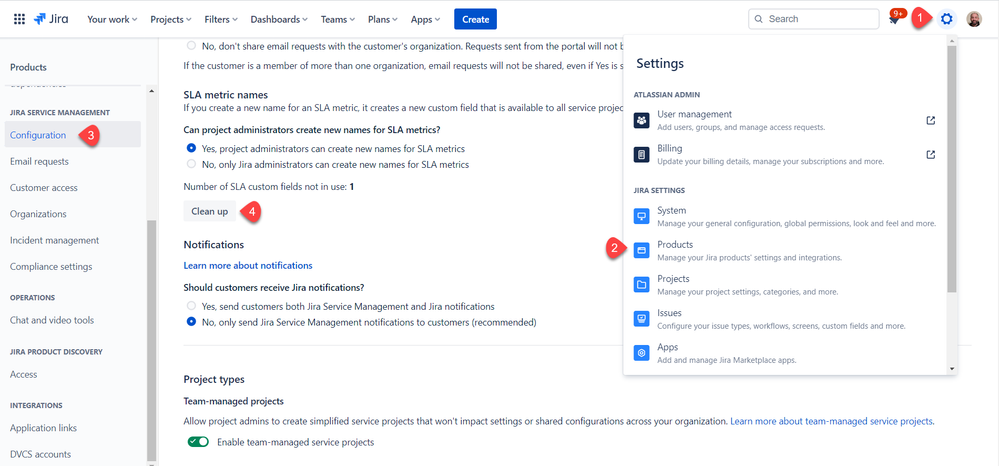Click the Jira logo
The image size is (999, 466).
click(52, 19)
